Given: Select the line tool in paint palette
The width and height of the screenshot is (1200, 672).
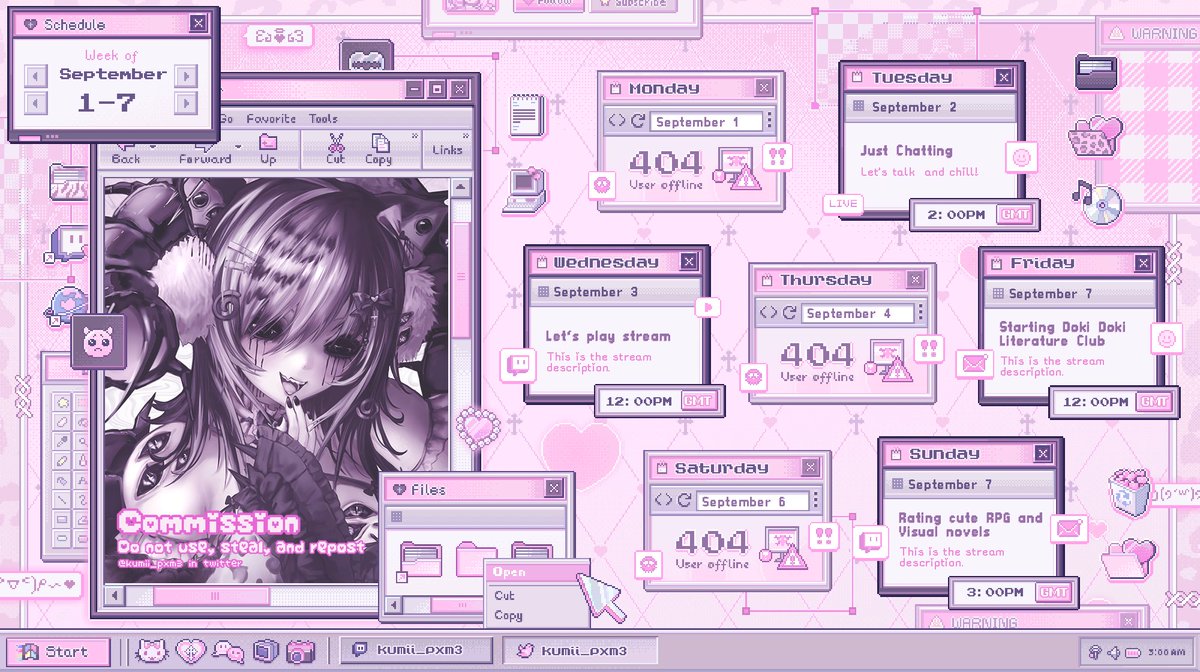Looking at the screenshot, I should (64, 499).
